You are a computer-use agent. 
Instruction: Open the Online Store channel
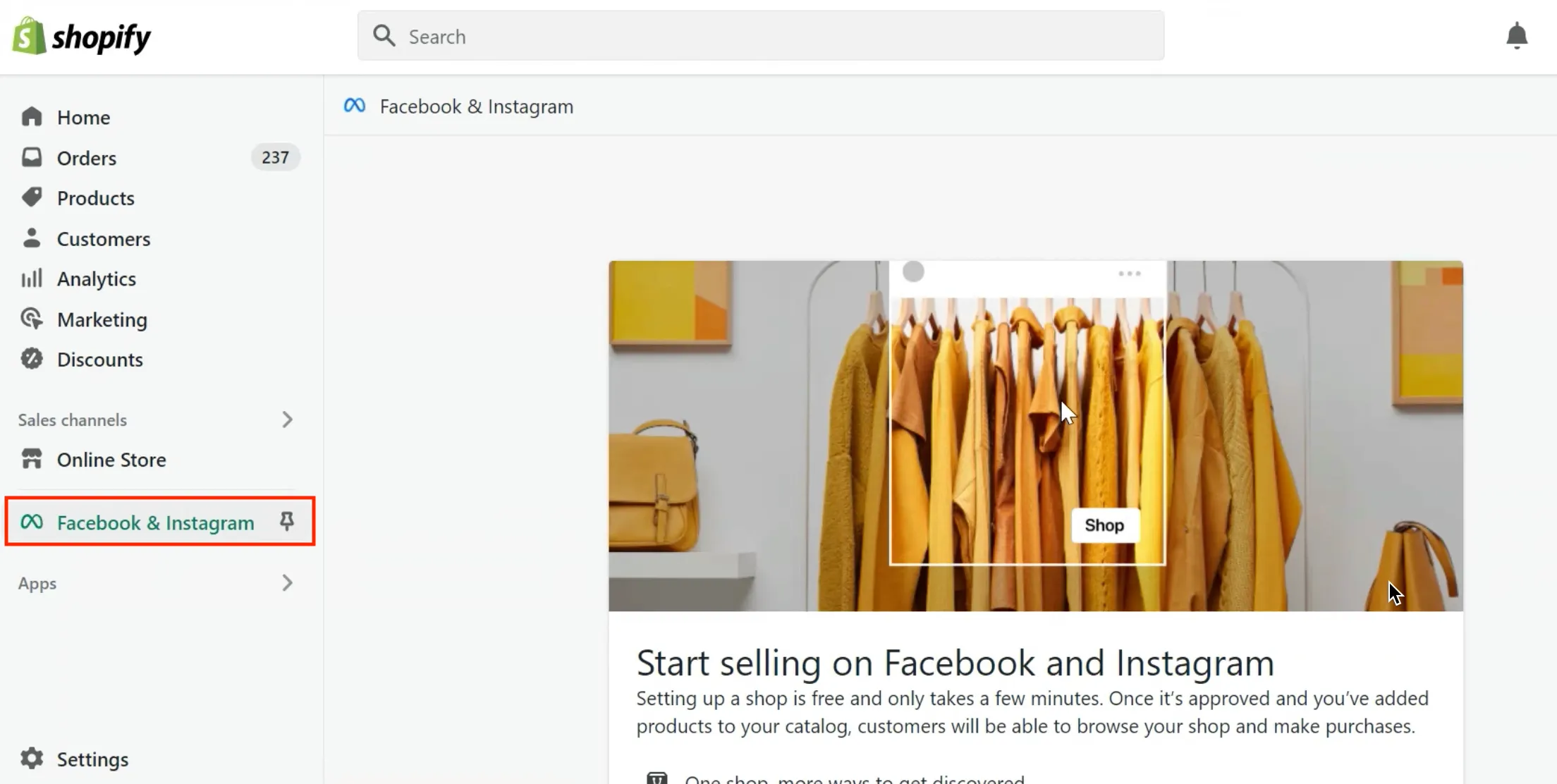coord(111,460)
